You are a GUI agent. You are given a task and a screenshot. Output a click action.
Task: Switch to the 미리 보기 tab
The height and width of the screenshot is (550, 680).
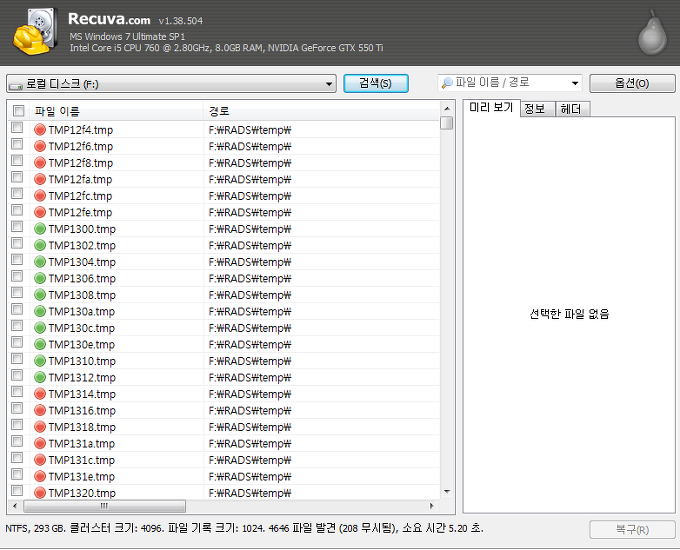(491, 108)
